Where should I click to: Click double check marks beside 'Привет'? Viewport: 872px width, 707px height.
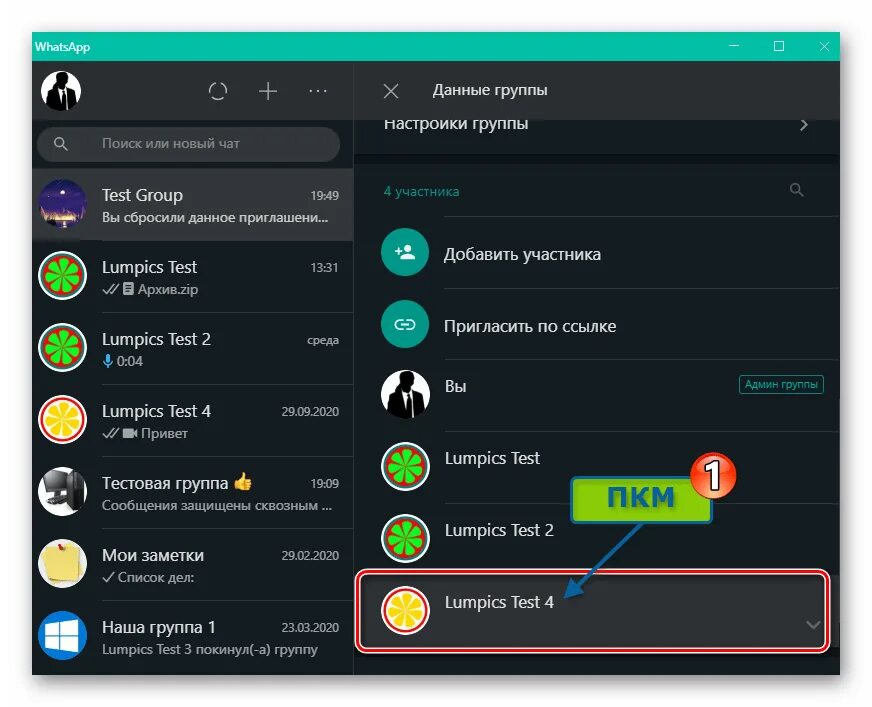[111, 433]
